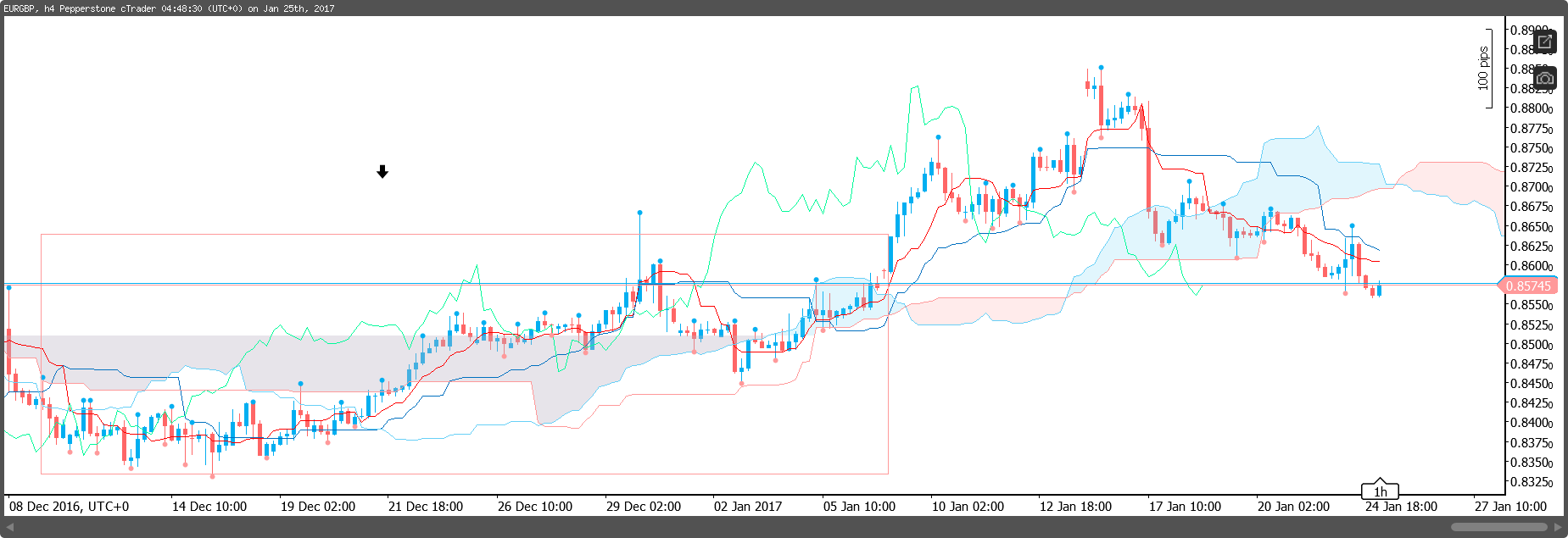Click the 29 Dec 02:00 time label
The height and width of the screenshot is (538, 1568).
644,507
